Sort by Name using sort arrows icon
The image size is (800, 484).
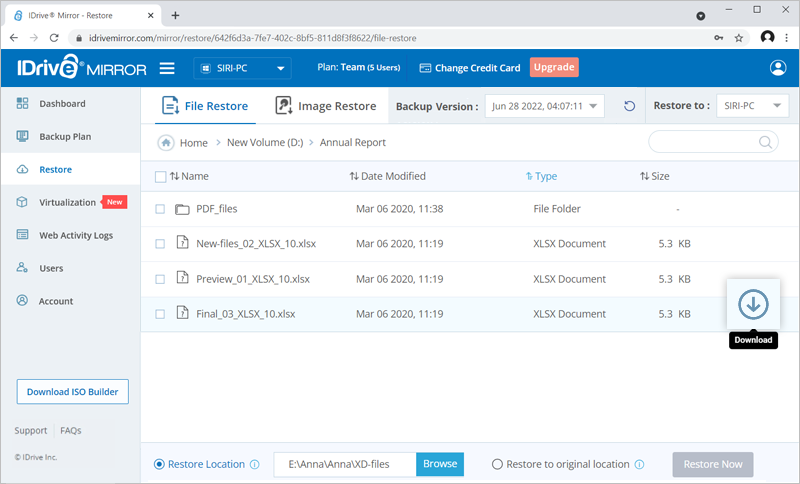(174, 176)
